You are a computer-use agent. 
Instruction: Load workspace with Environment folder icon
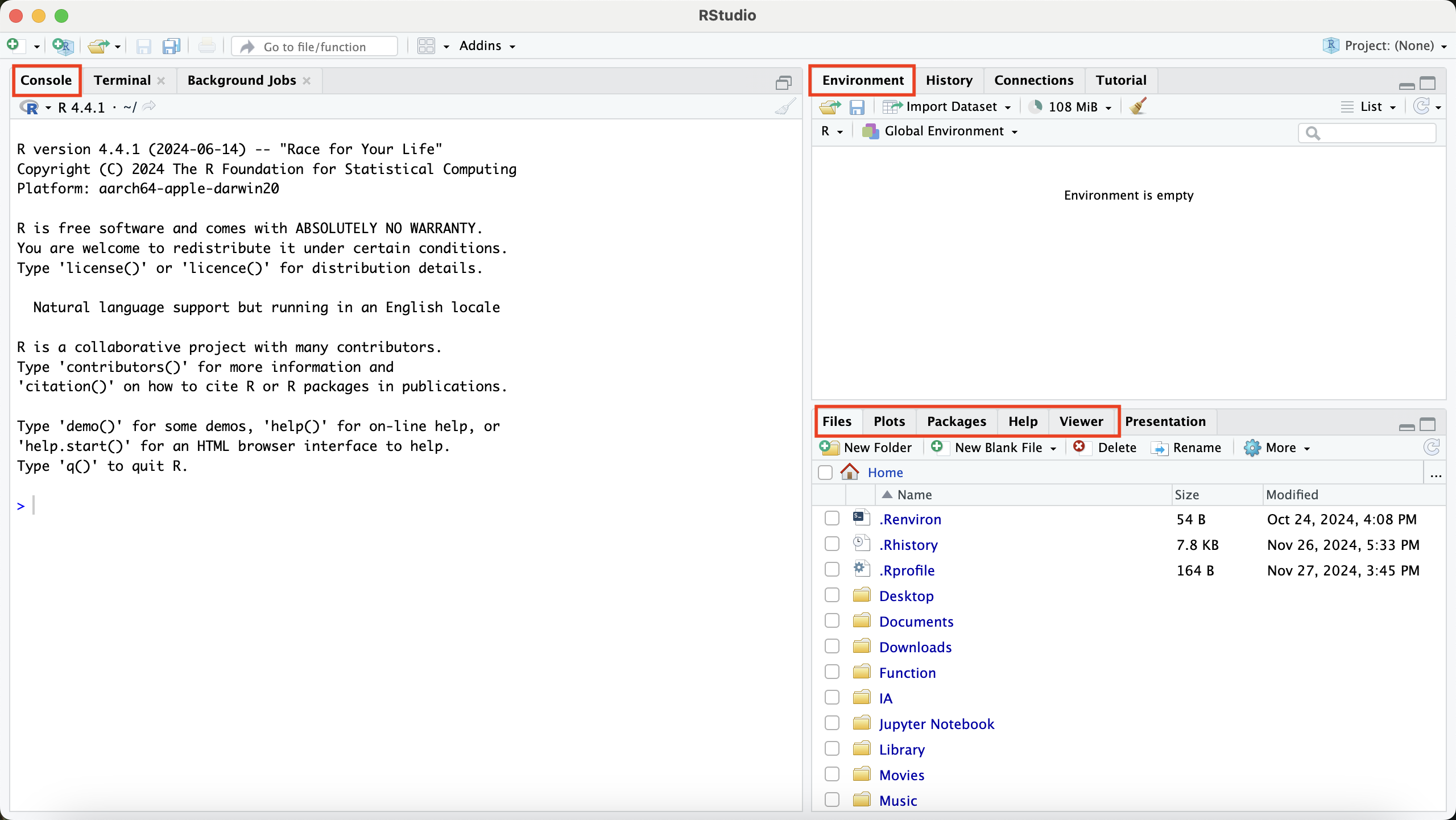point(830,107)
